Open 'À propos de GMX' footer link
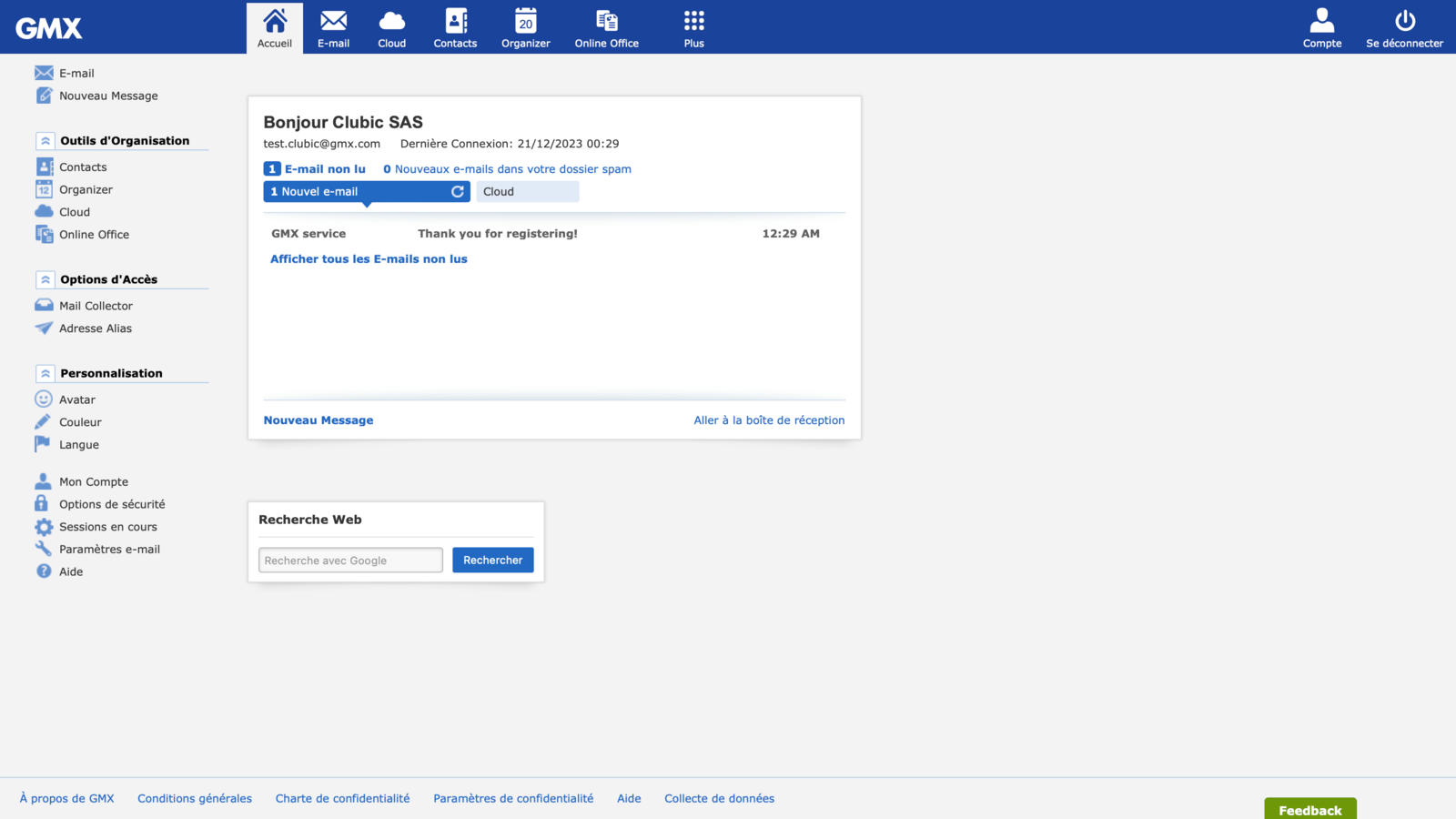 click(67, 798)
